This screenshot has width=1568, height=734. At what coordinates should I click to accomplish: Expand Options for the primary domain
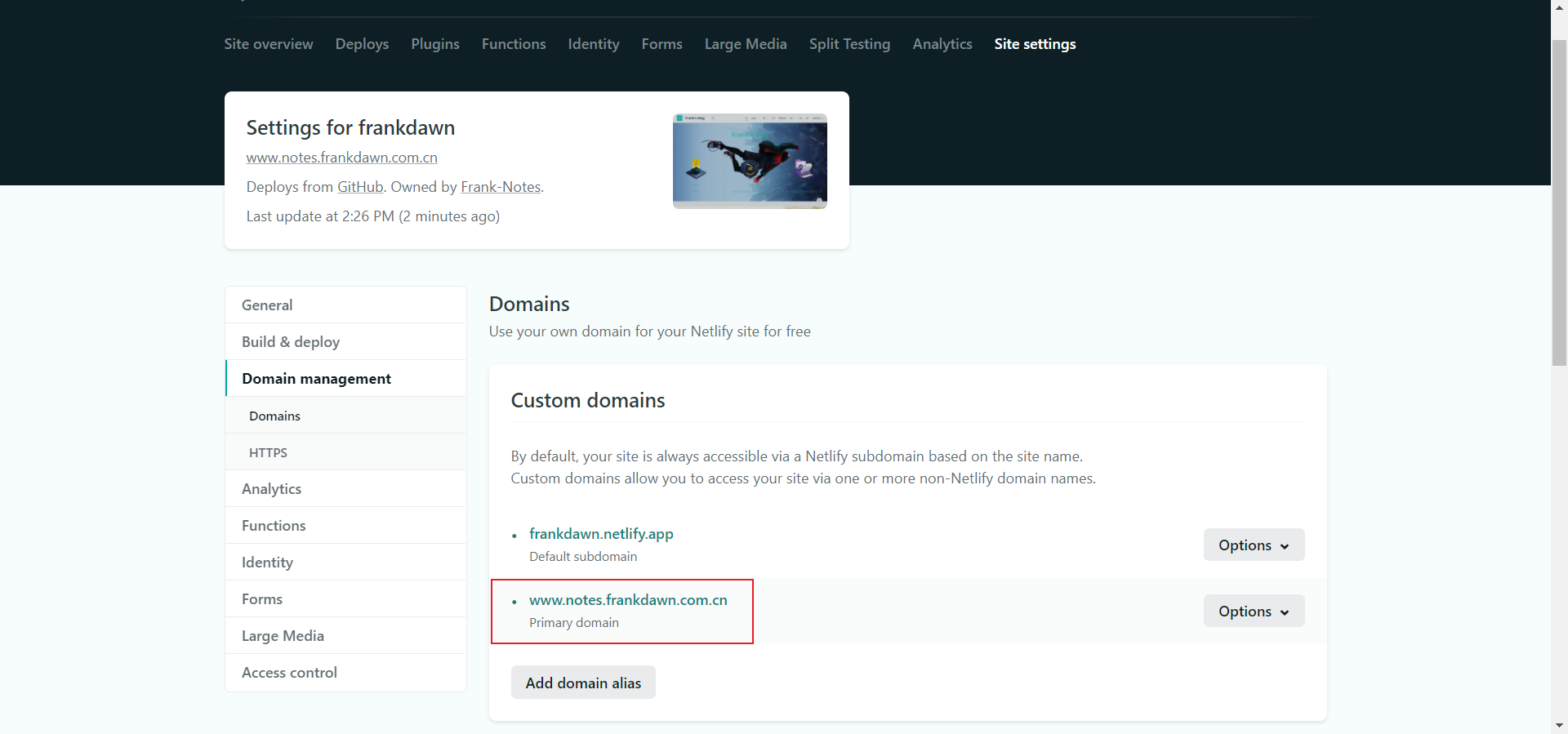[x=1254, y=611]
